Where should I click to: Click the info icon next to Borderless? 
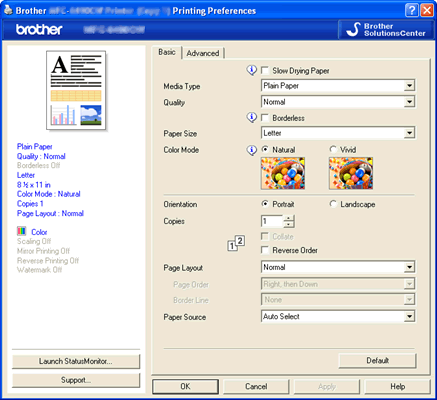(x=252, y=118)
